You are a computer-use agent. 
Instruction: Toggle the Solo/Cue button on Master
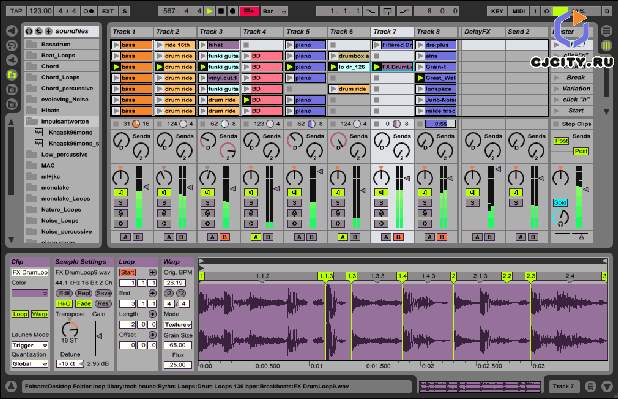tap(560, 203)
